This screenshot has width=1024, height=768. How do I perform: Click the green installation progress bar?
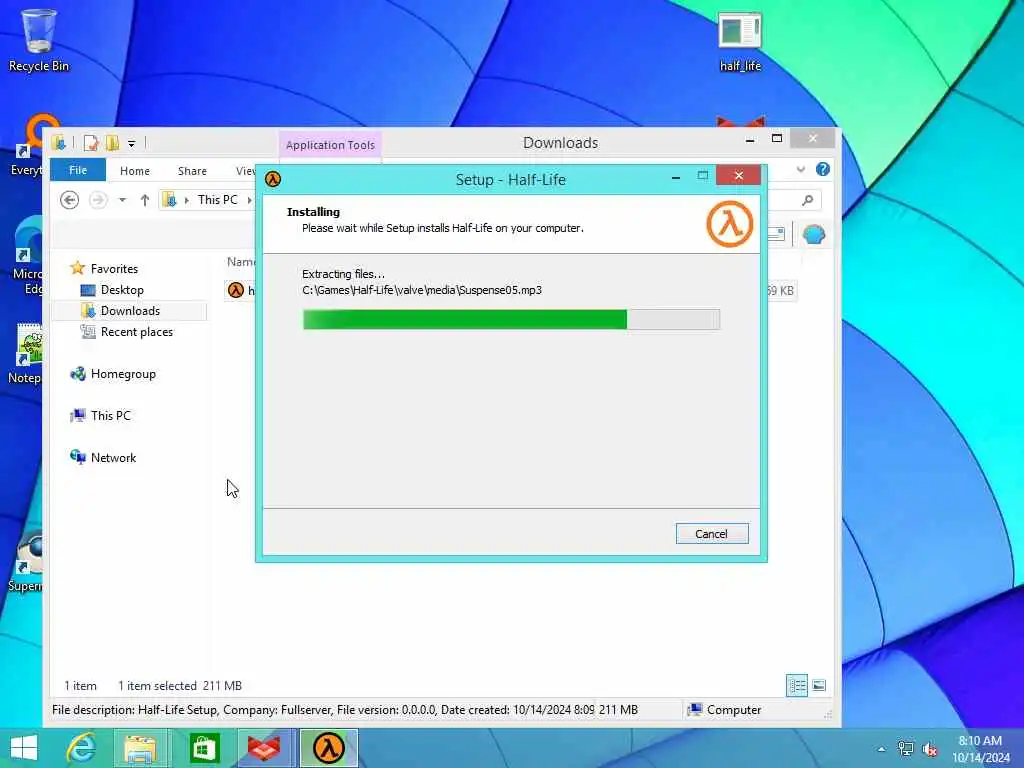click(511, 319)
